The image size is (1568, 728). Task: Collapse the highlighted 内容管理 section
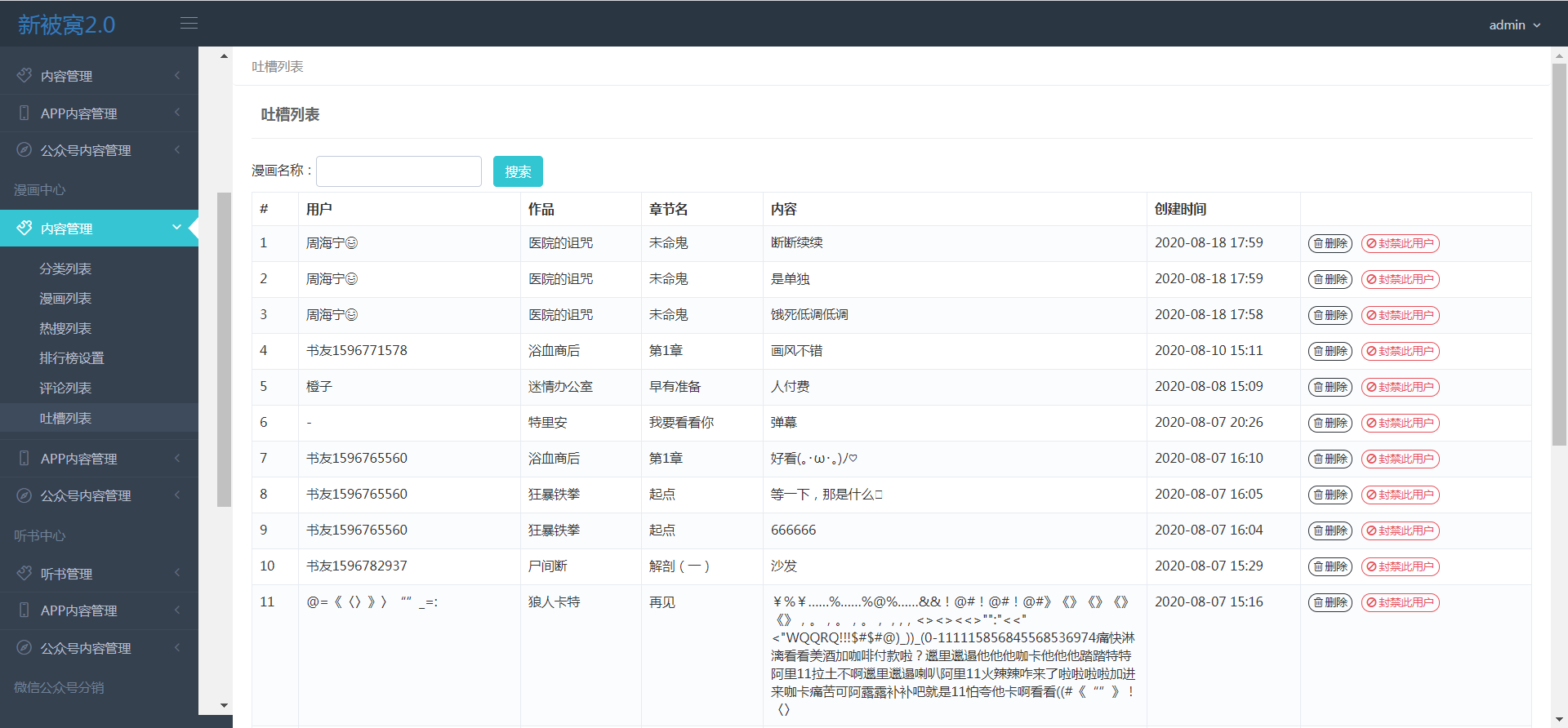(x=176, y=228)
